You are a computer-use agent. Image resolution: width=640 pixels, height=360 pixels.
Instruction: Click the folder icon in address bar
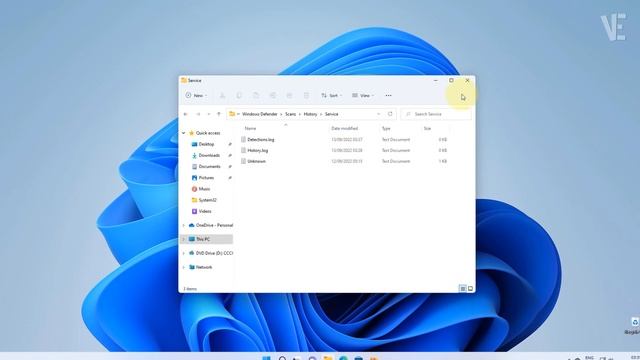click(x=232, y=114)
